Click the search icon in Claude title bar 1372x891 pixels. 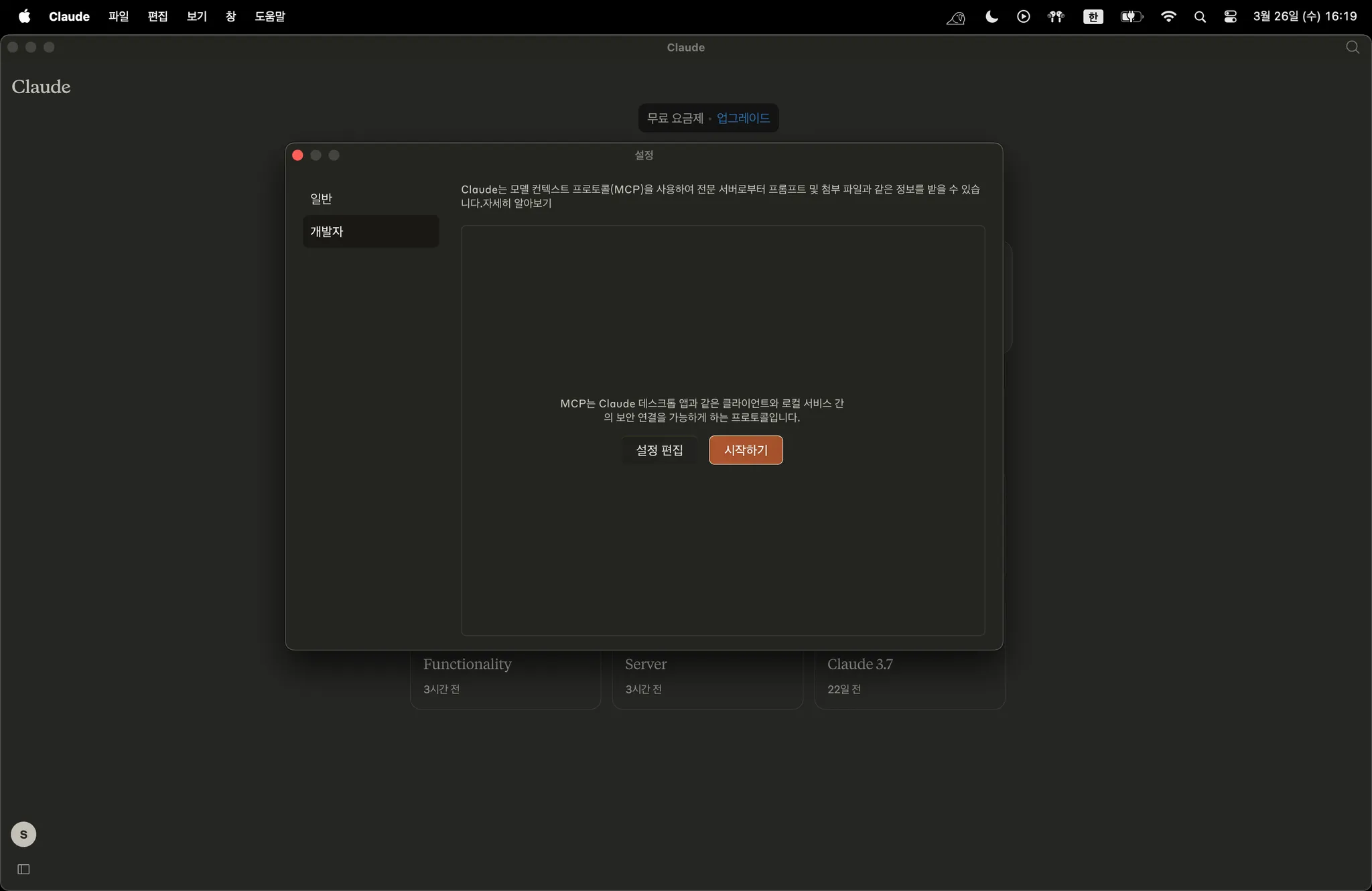[1353, 47]
